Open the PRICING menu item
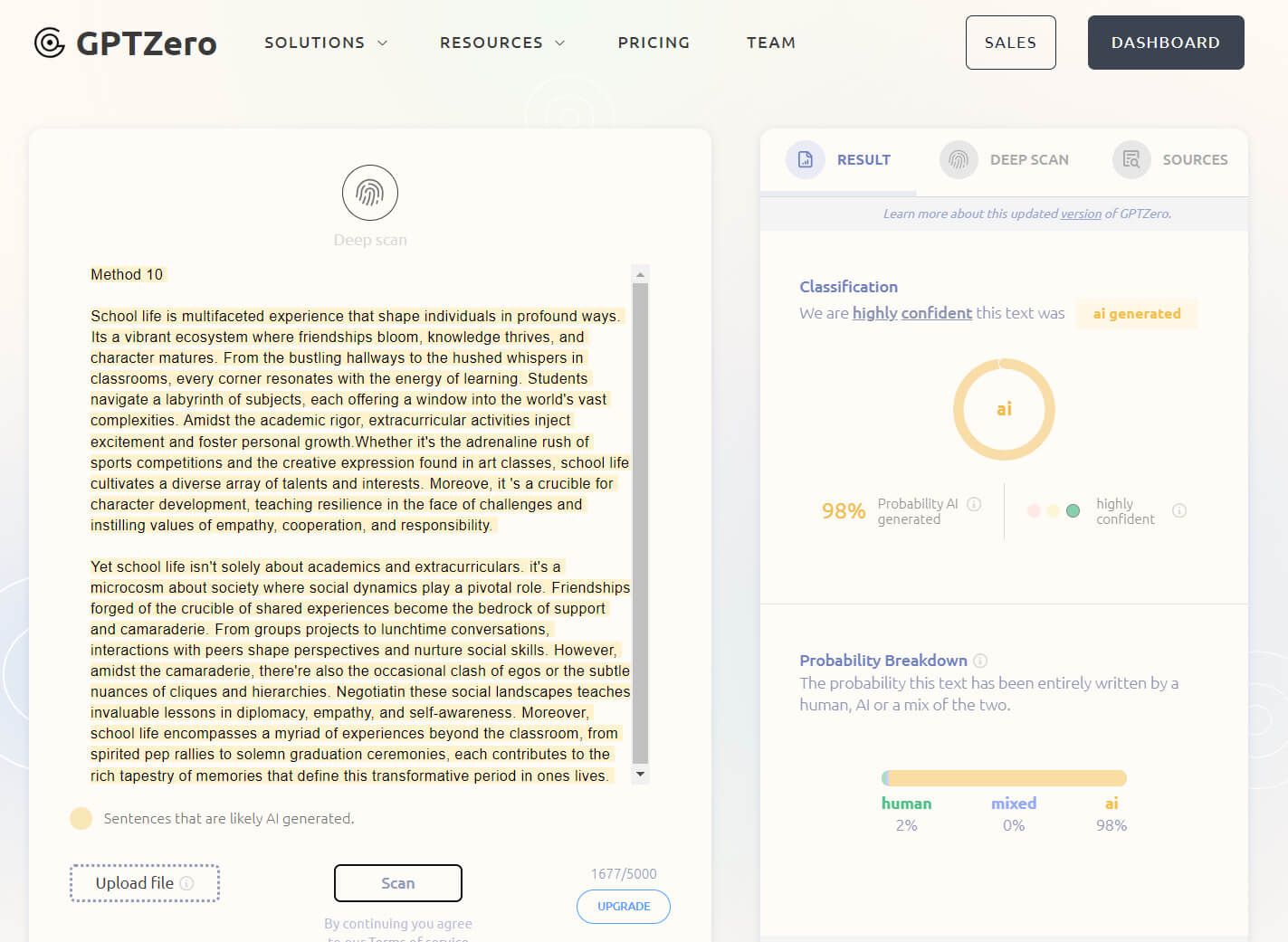This screenshot has height=942, width=1288. [x=654, y=43]
